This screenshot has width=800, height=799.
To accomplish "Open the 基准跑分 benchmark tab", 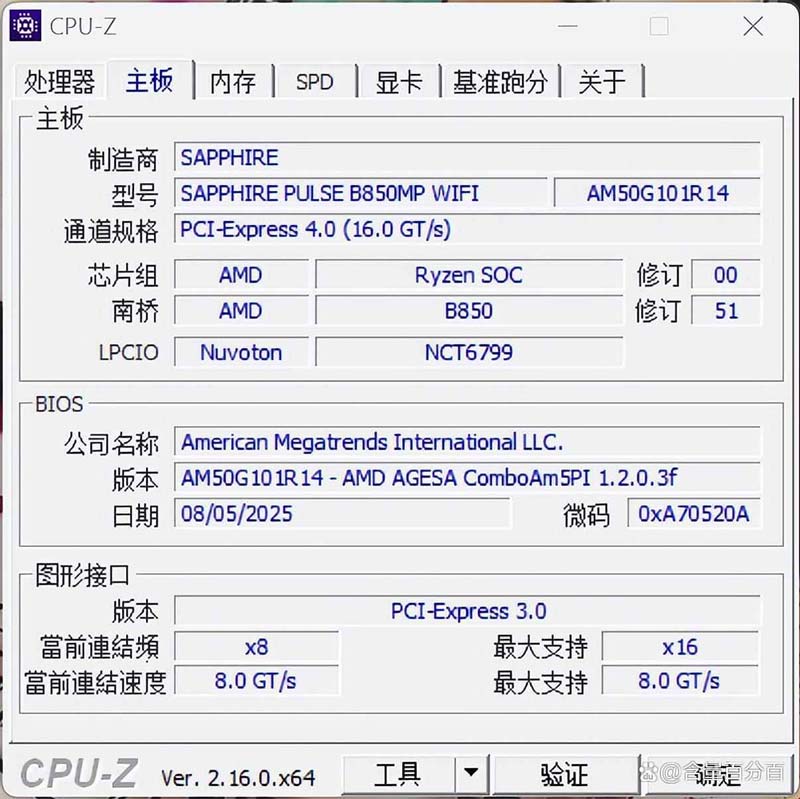I will point(500,82).
